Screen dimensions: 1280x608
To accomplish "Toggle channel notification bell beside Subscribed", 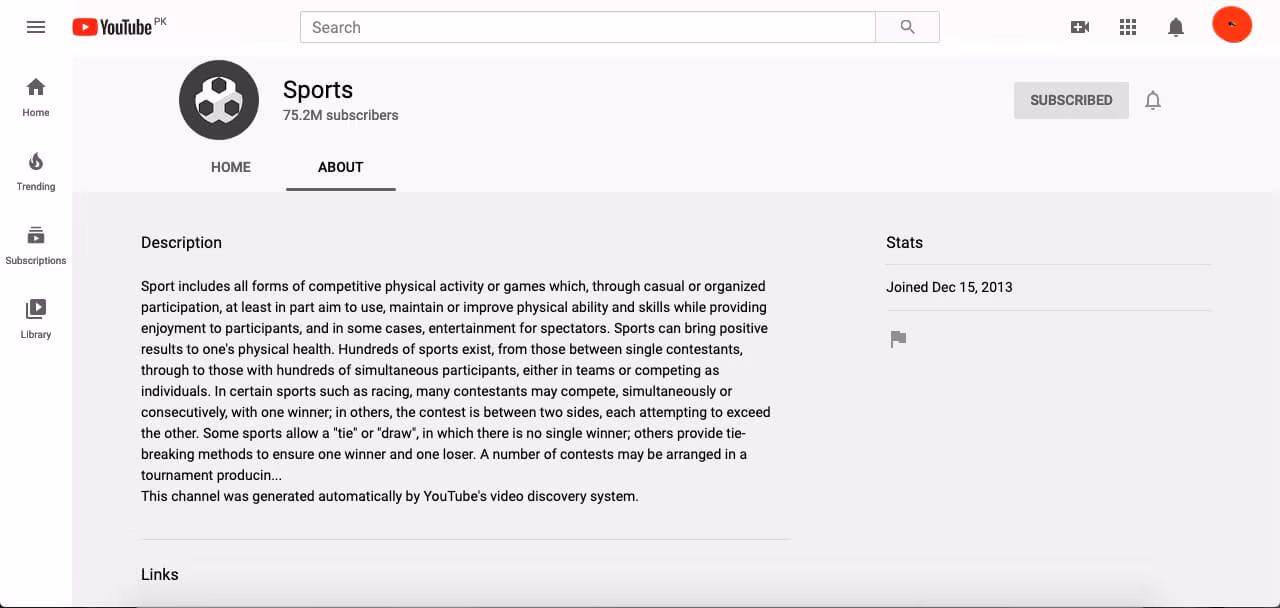I will coord(1153,100).
